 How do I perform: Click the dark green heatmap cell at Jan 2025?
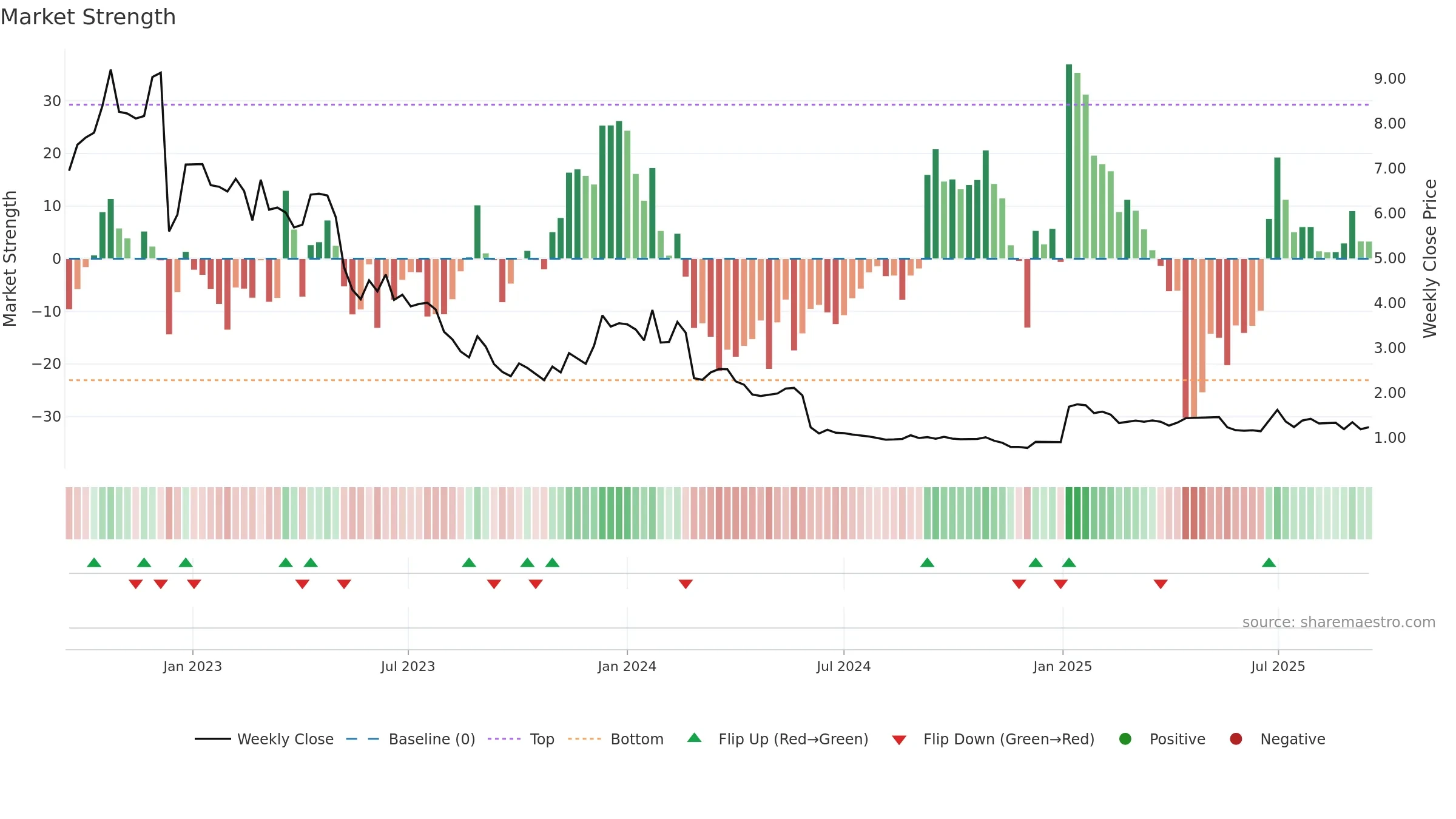coord(1069,513)
